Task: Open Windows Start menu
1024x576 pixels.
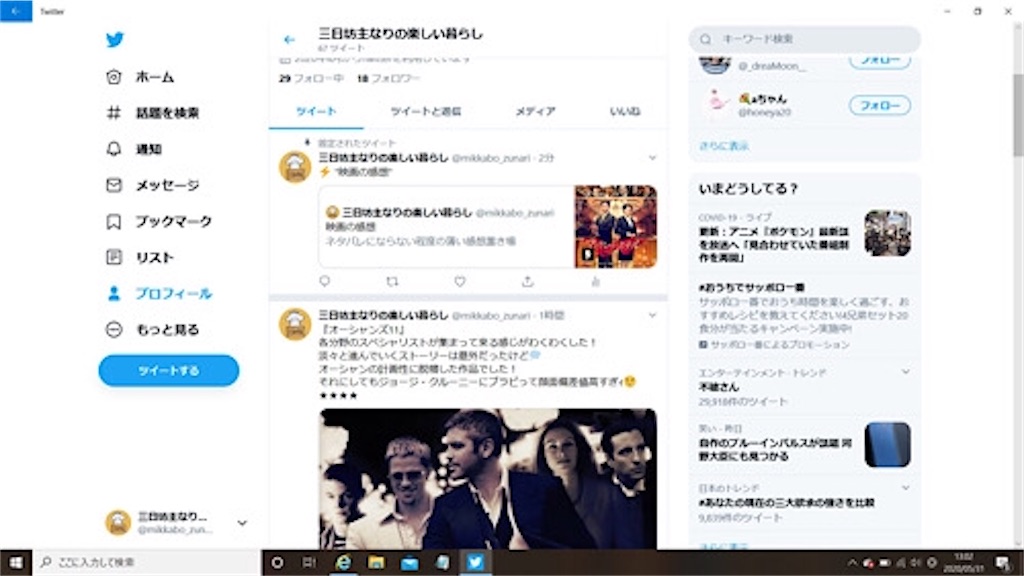Action: coord(16,562)
